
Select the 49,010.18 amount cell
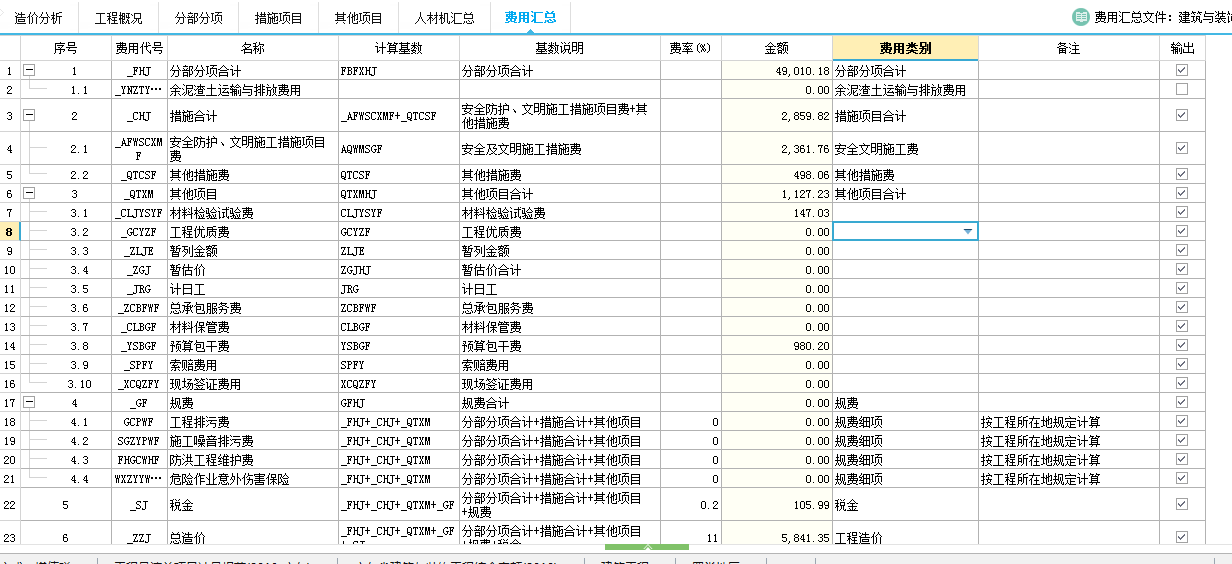pos(777,71)
